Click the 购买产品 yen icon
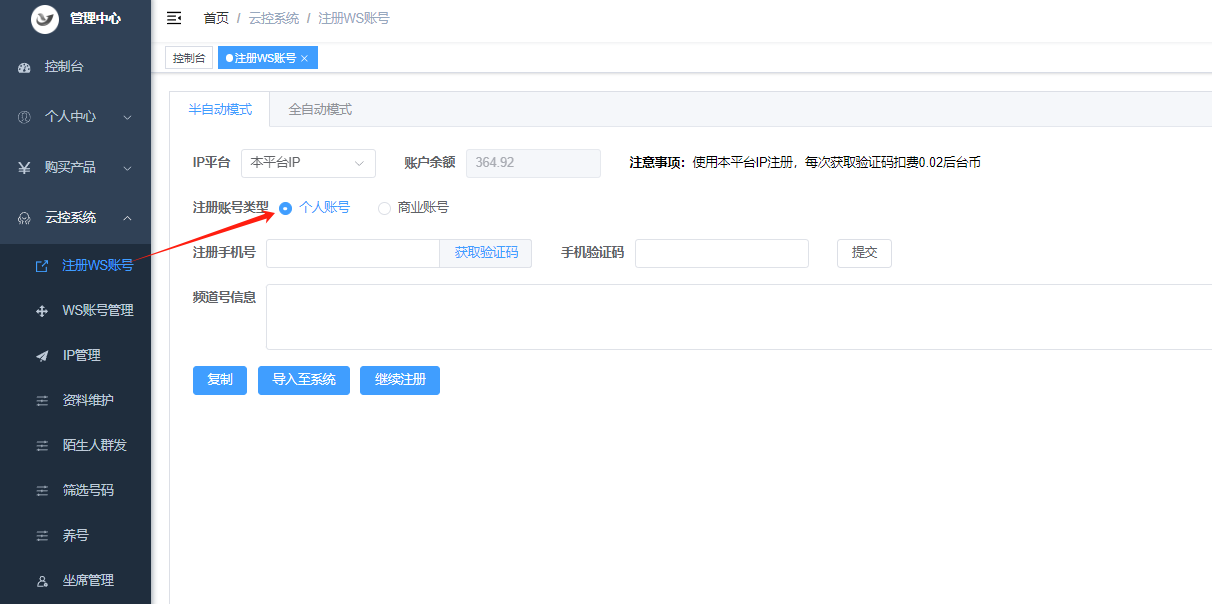The height and width of the screenshot is (604, 1212). click(25, 167)
